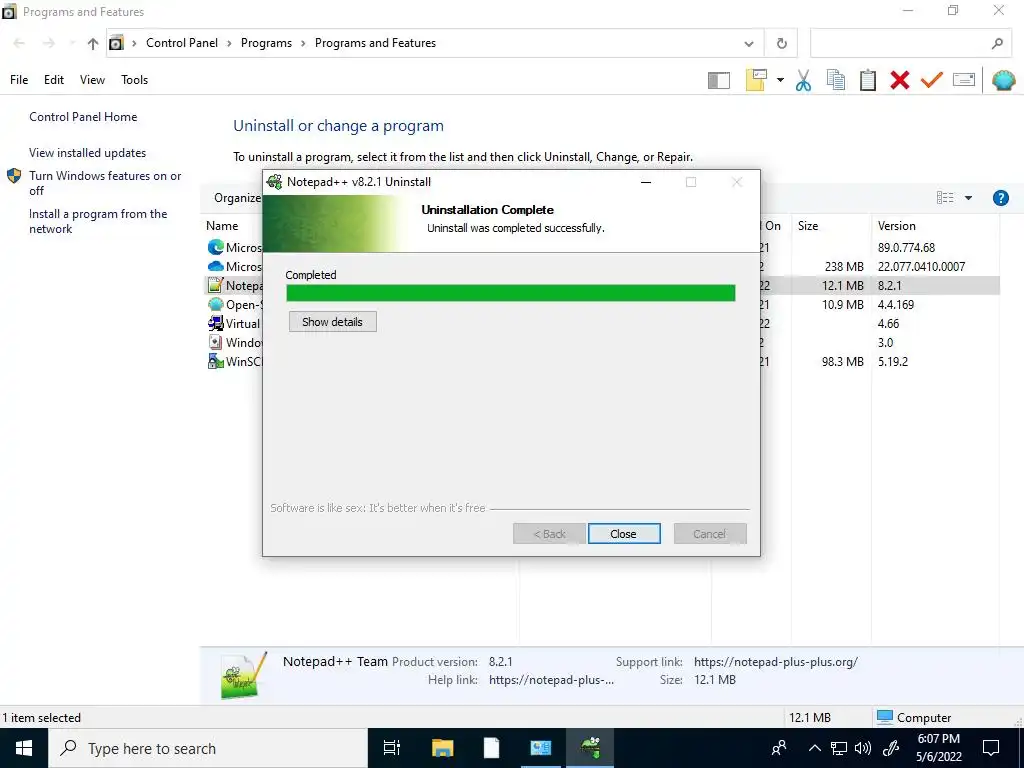Select the Virtual program row icon
This screenshot has height=768, width=1024.
[216, 323]
